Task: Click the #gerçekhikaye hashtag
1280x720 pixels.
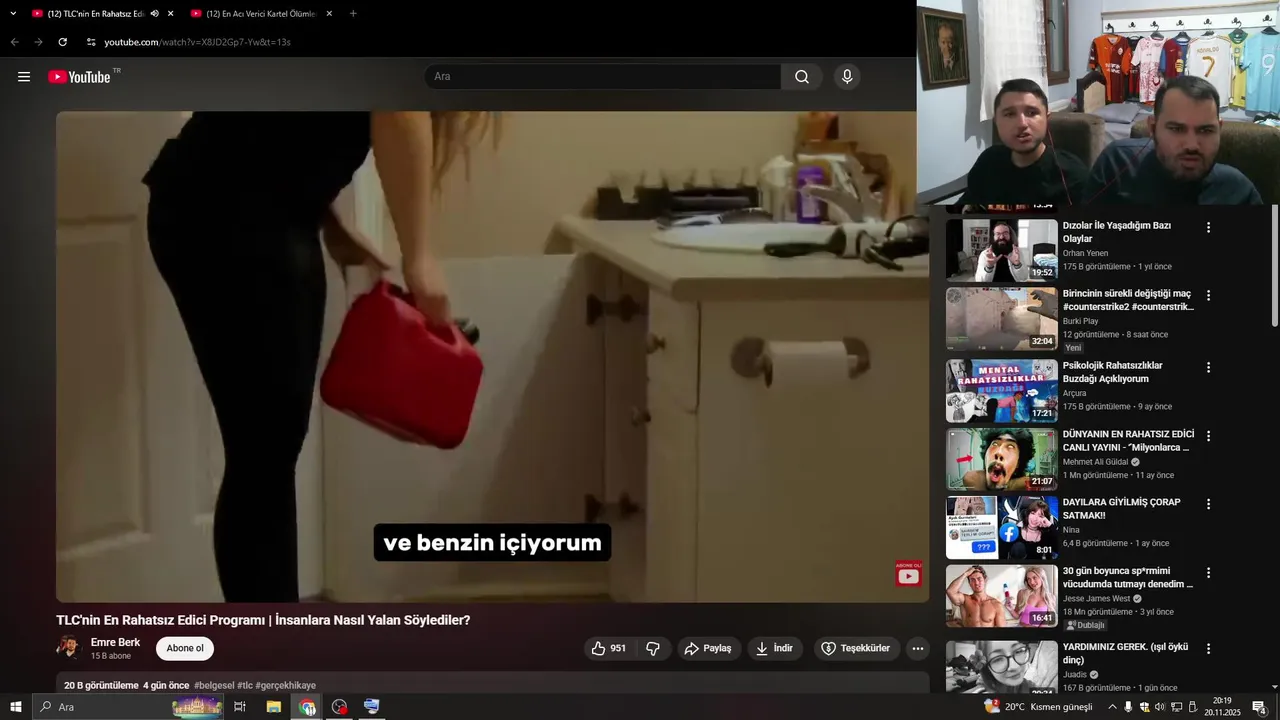Action: (x=286, y=686)
